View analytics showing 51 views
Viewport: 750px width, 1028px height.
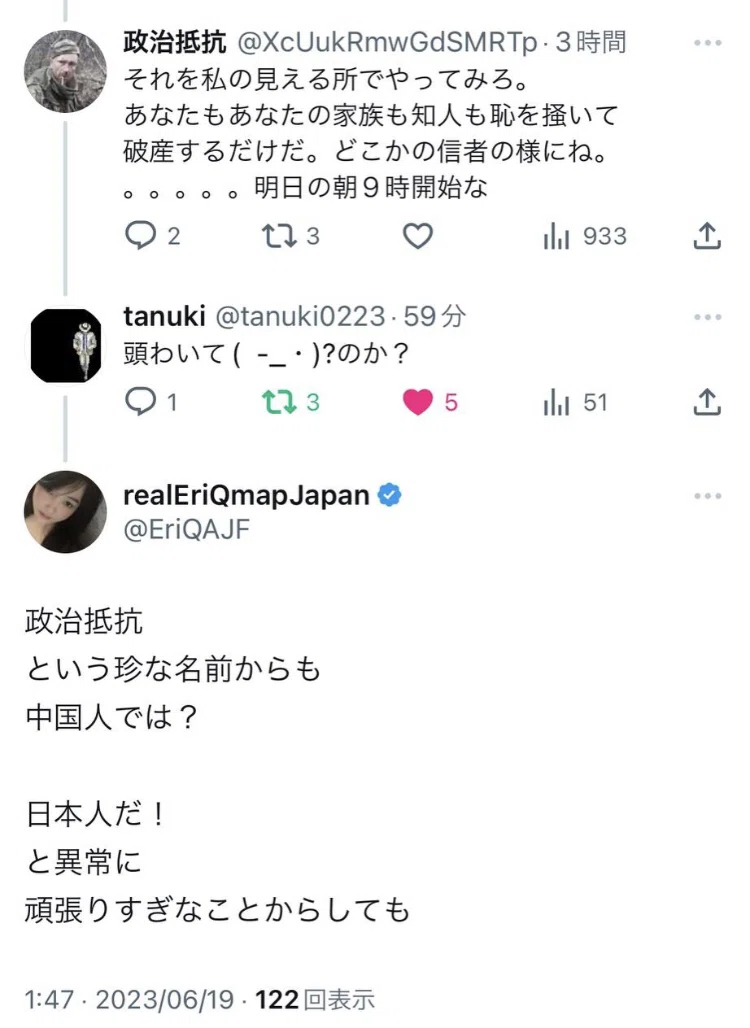pyautogui.click(x=575, y=402)
